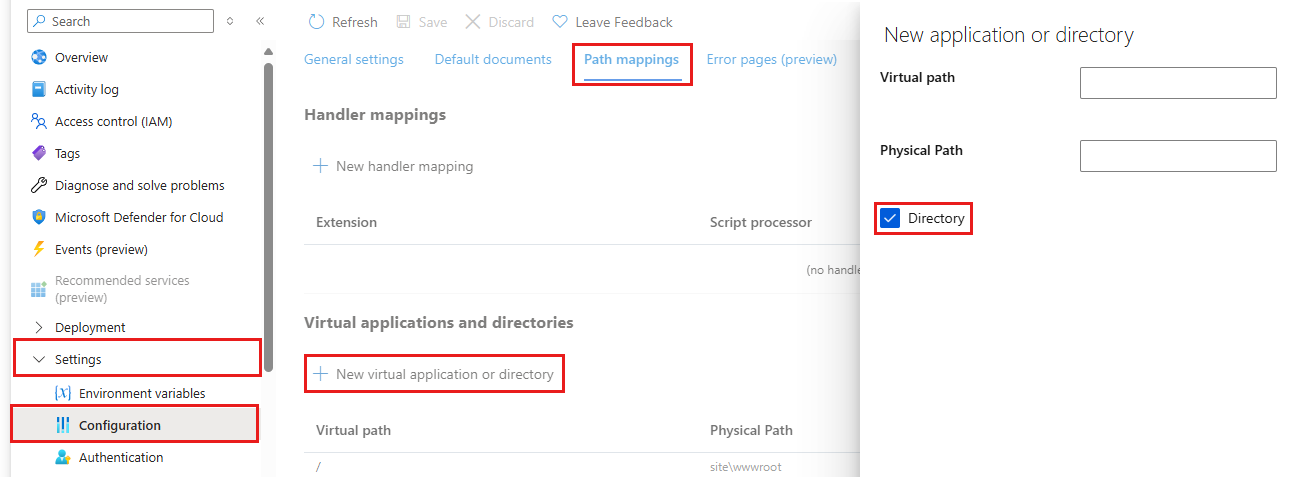This screenshot has height=477, width=1302.
Task: Add New virtual application or directory
Action: point(434,374)
